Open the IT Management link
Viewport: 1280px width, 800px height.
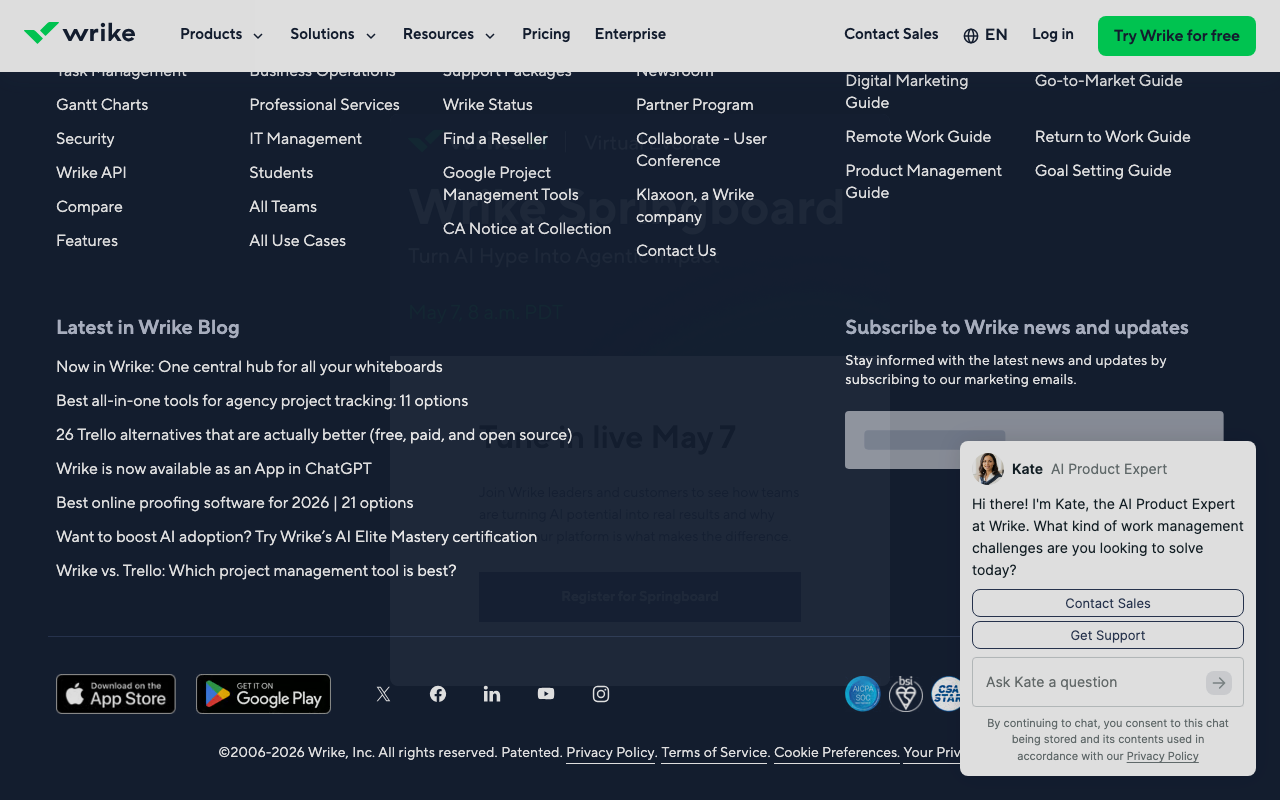[305, 139]
